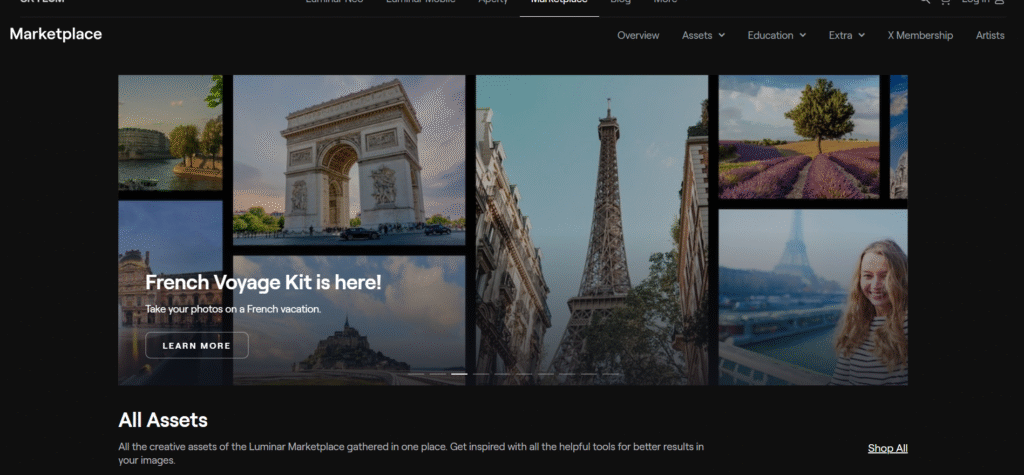Click the riverside trees photo
Image resolution: width=1024 pixels, height=475 pixels.
click(x=170, y=133)
